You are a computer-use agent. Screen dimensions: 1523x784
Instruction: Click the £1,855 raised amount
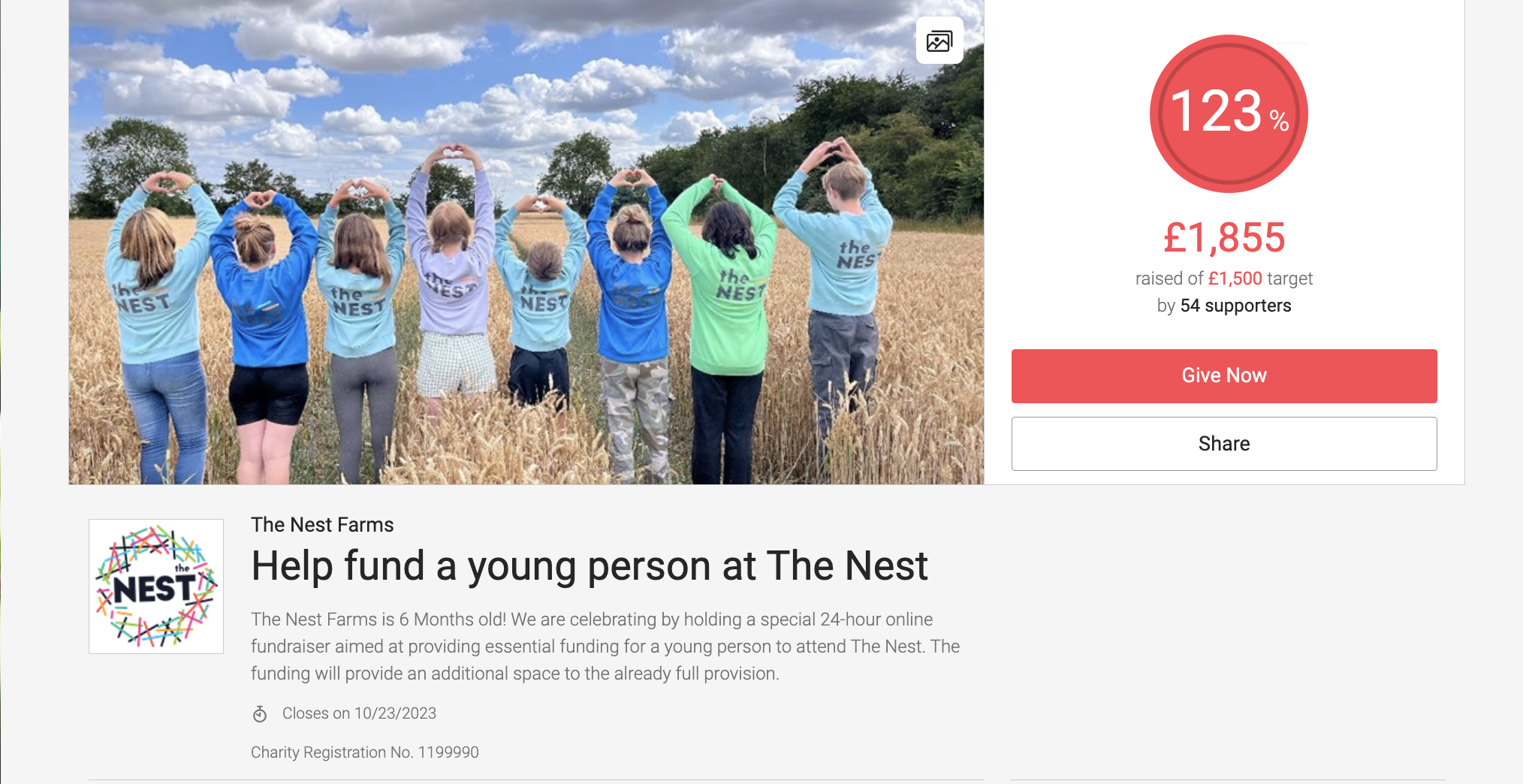[1224, 238]
